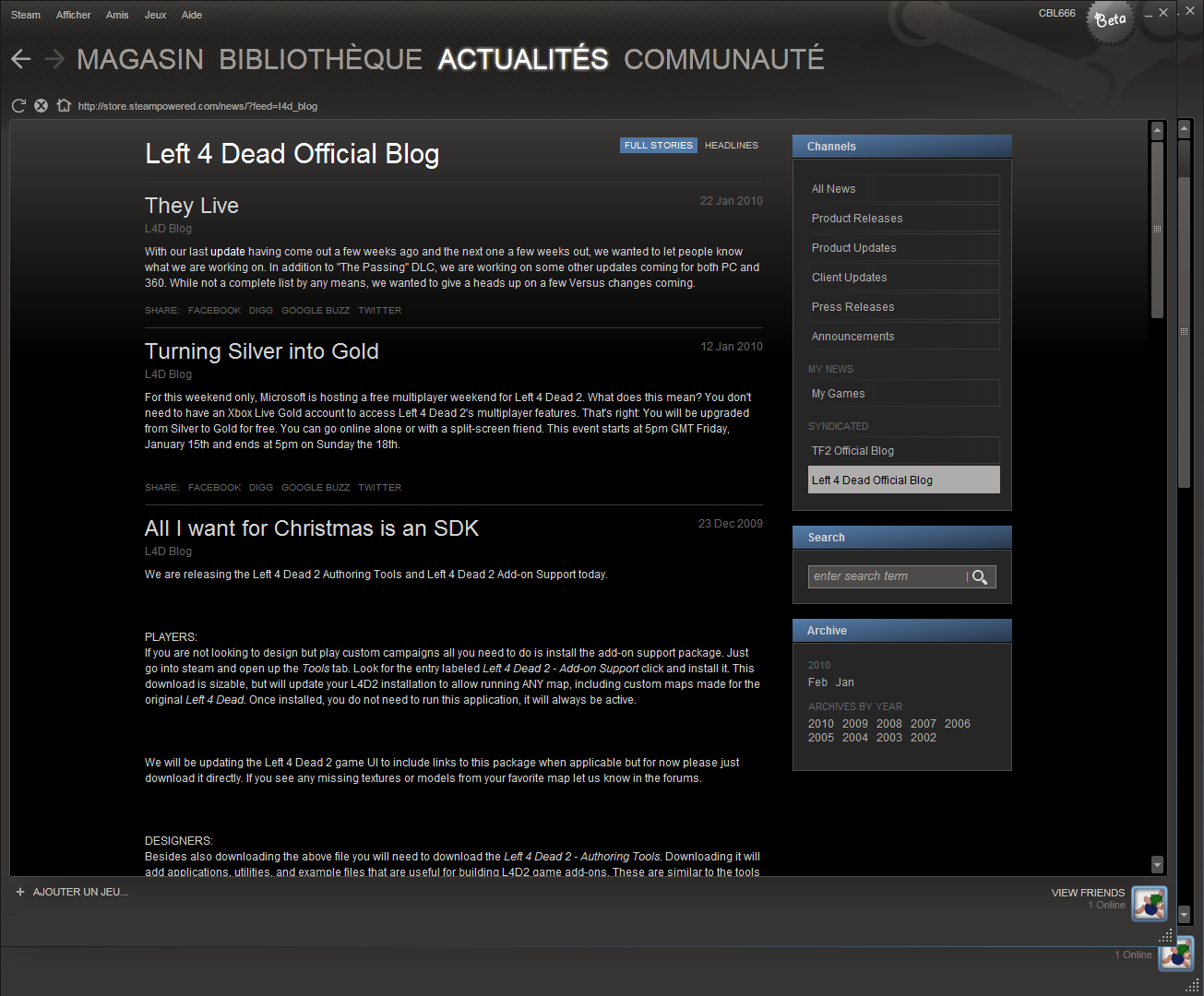Viewport: 1204px width, 996px height.
Task: Select the FULL STORIES view
Action: pyautogui.click(x=659, y=145)
